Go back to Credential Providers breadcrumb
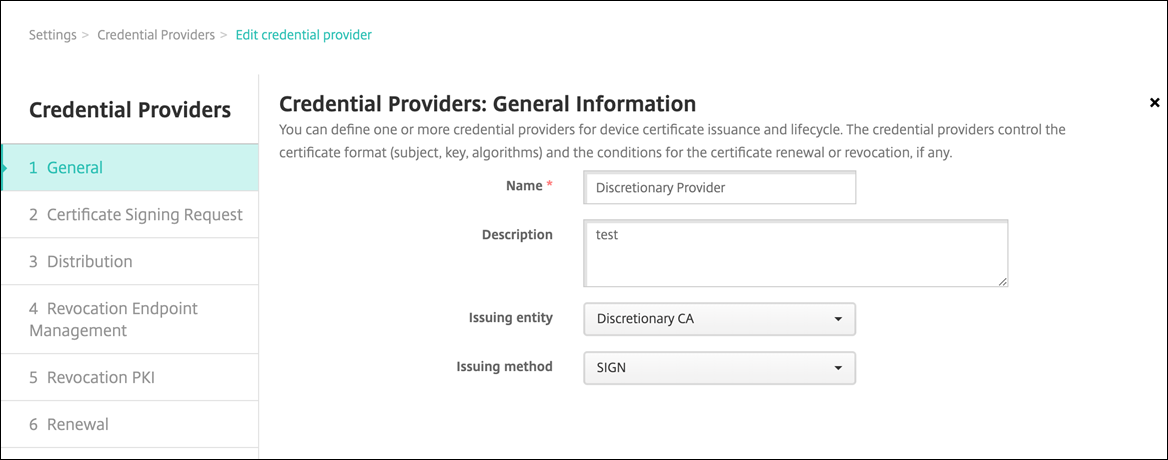The width and height of the screenshot is (1168, 460). tap(156, 35)
